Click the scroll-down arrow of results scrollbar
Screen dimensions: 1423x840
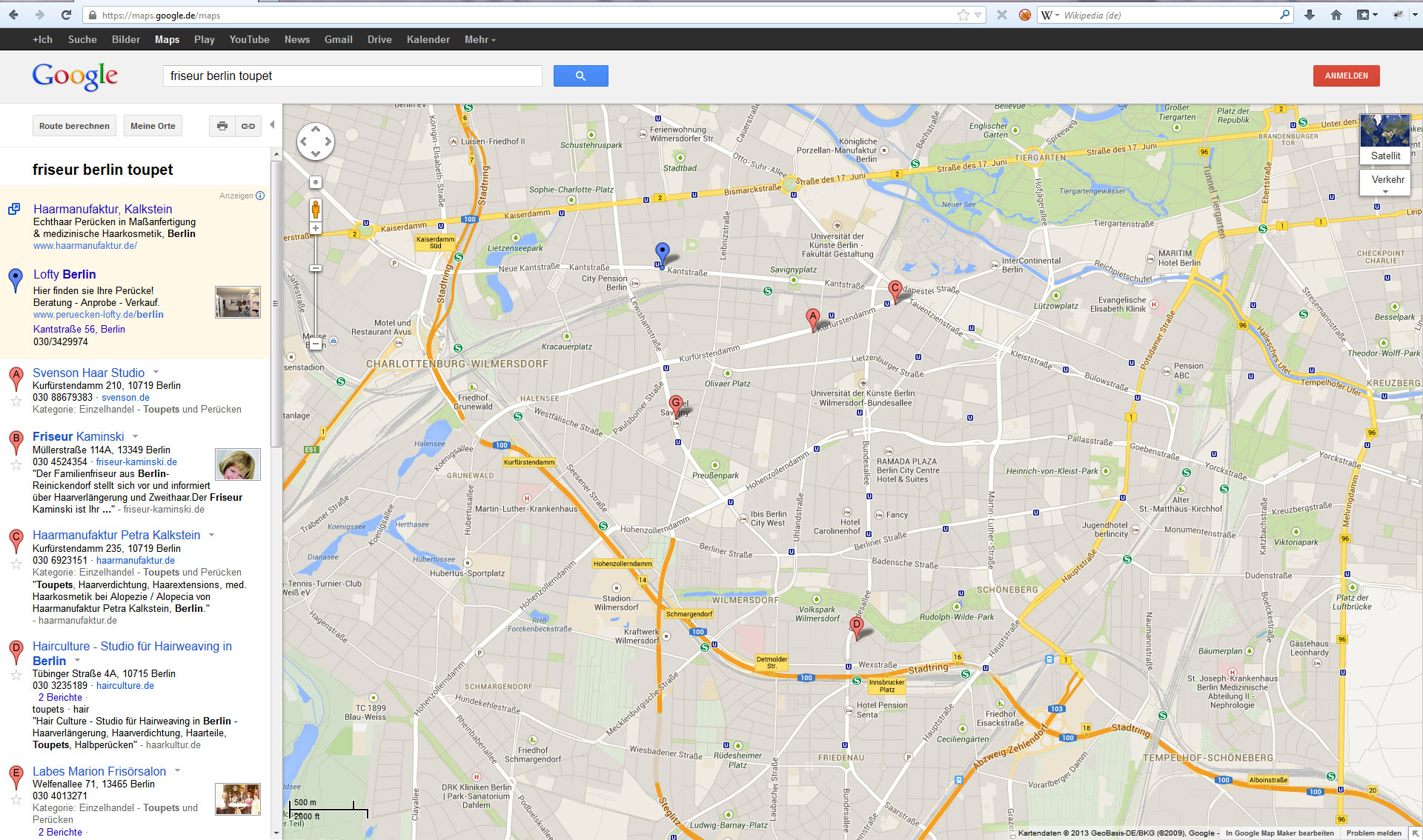click(x=276, y=833)
